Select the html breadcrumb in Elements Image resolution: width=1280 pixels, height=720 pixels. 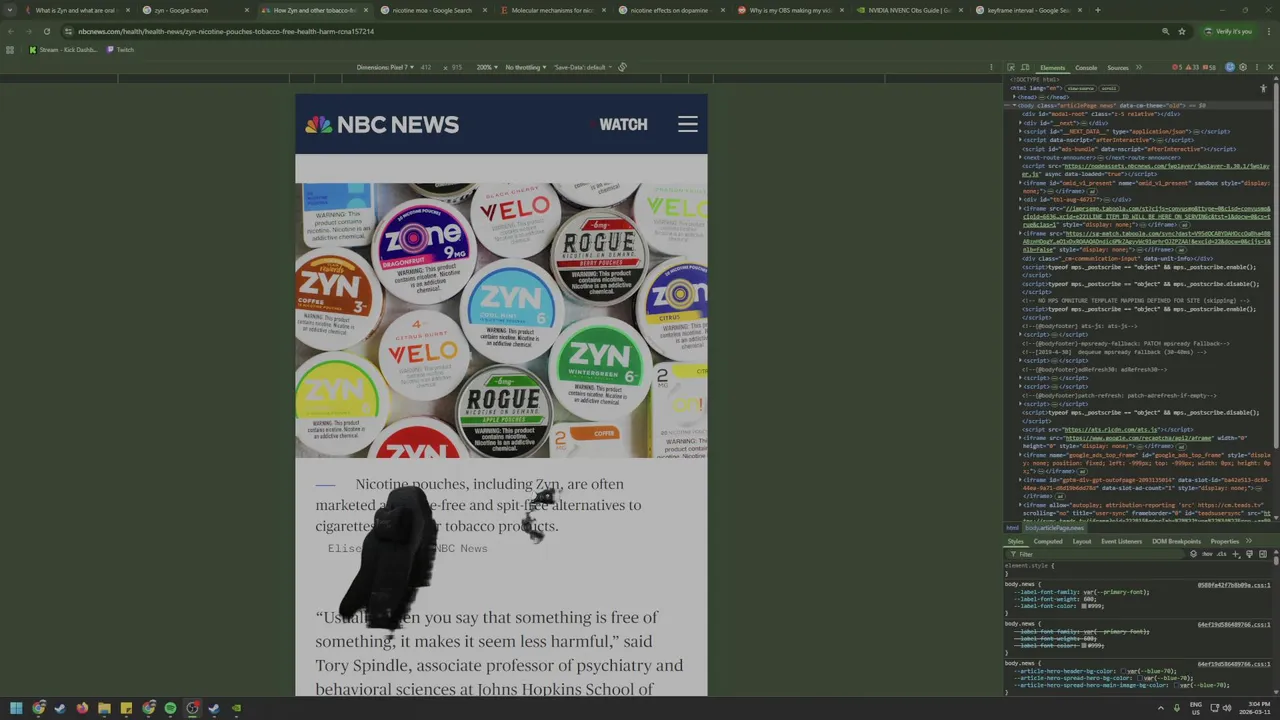1012,528
